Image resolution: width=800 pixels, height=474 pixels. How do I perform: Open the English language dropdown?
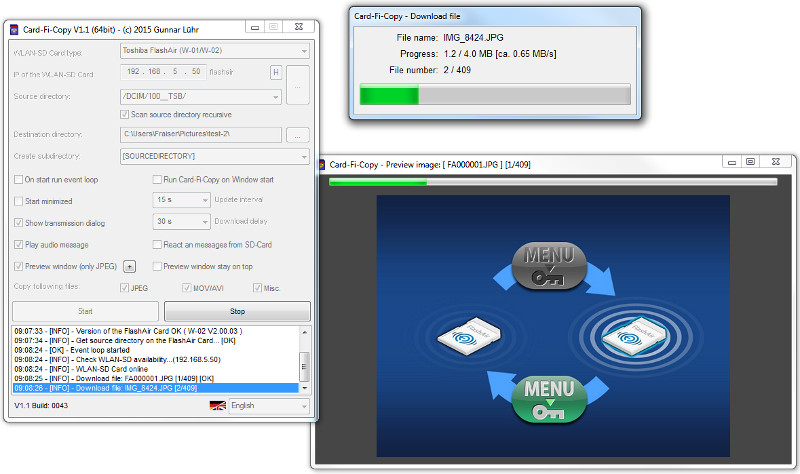(269, 406)
